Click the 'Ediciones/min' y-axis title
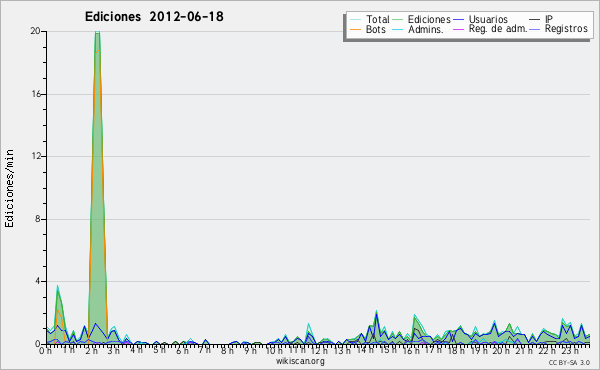Image resolution: width=600 pixels, height=370 pixels. pos(9,188)
